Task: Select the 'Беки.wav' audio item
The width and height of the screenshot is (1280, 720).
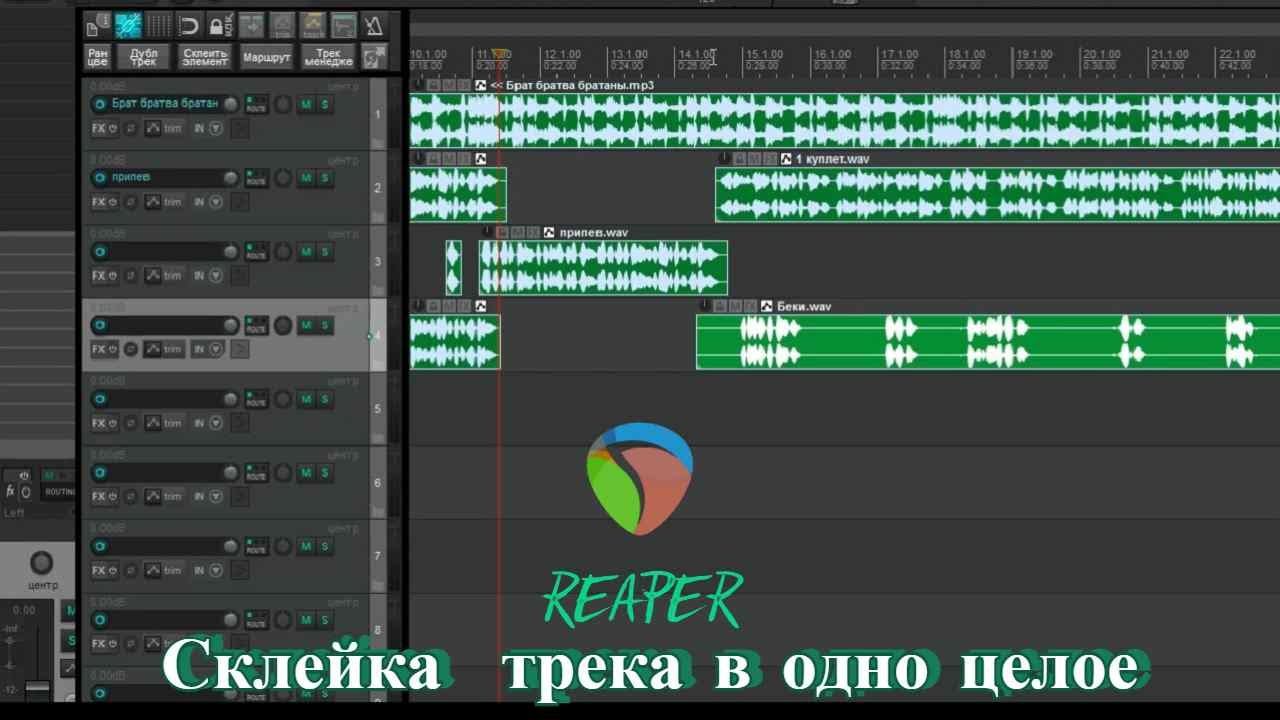Action: click(x=988, y=342)
